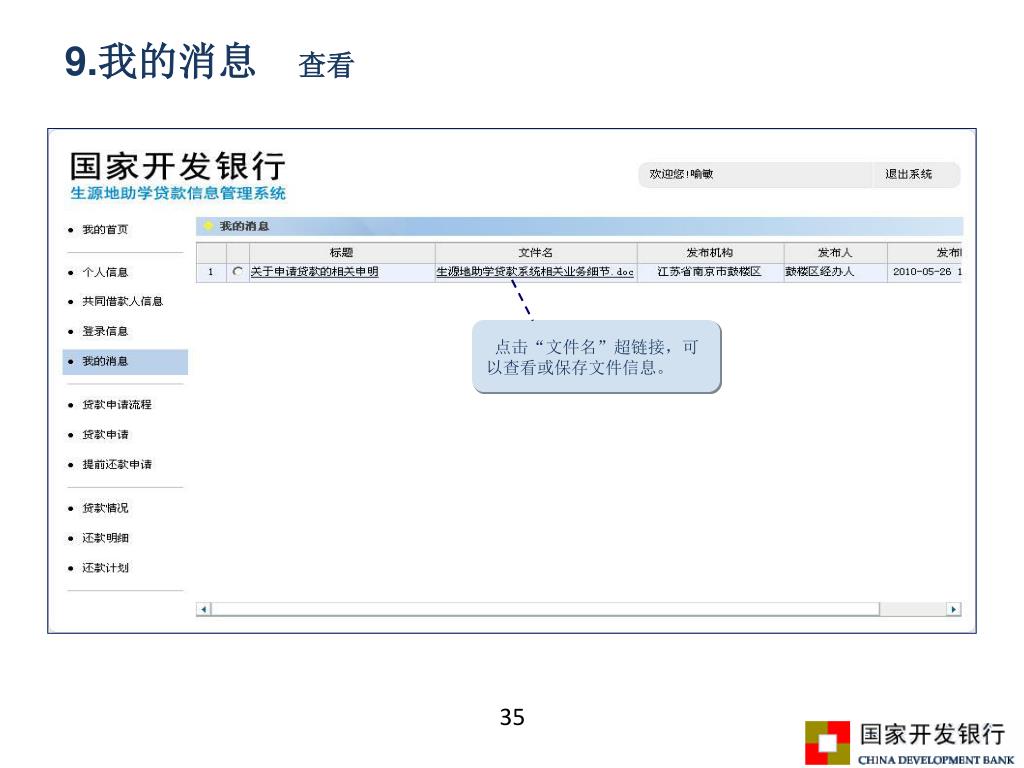Open 我的首页 in the sidebar

105,230
